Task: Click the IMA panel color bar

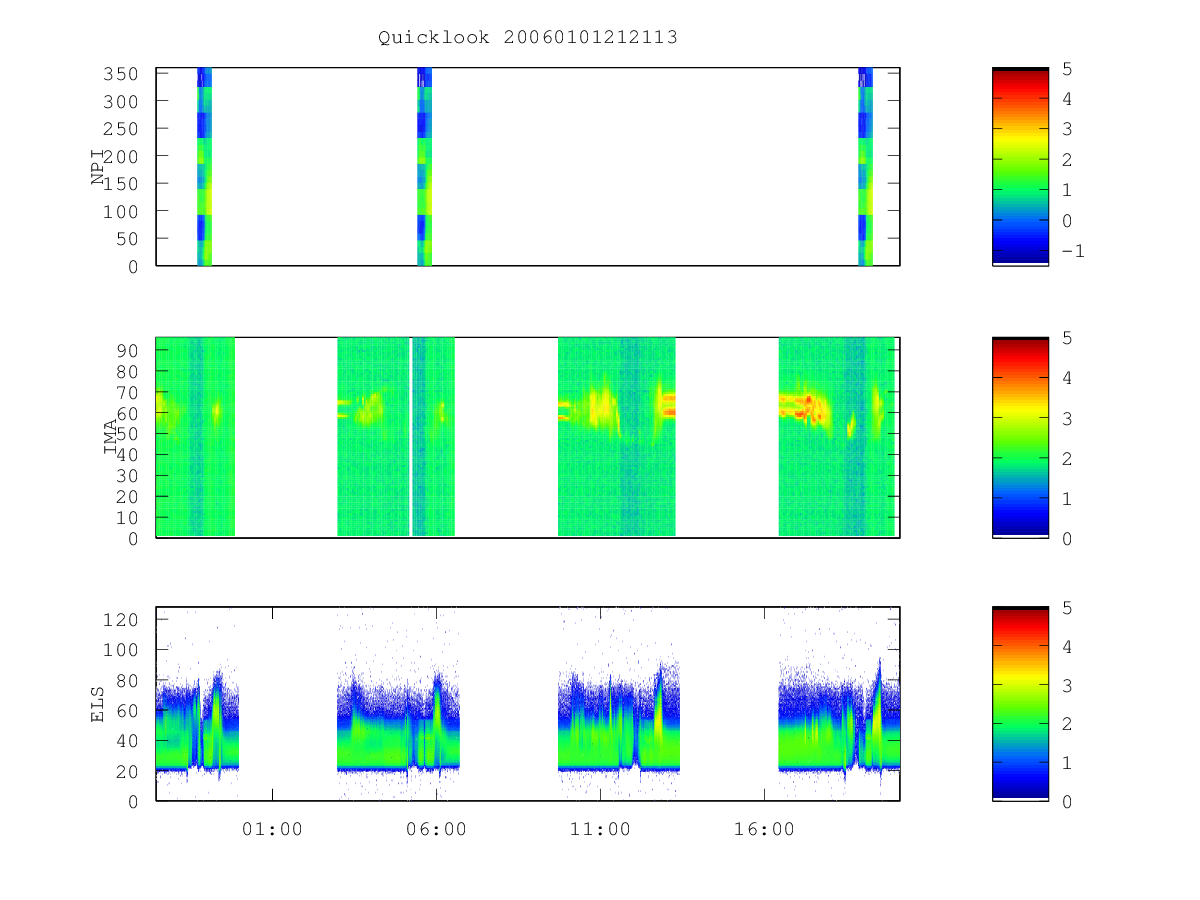Action: click(x=1020, y=437)
